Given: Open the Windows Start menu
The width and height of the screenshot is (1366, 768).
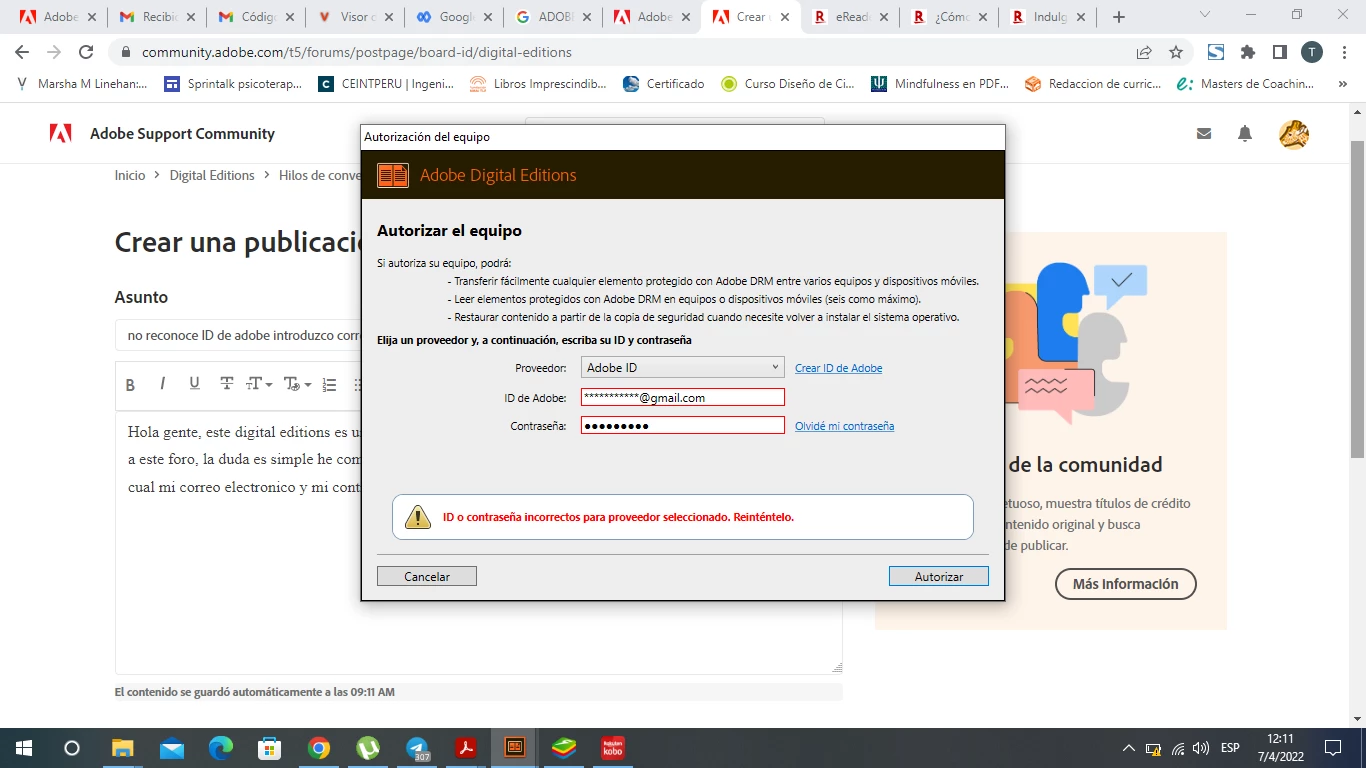Looking at the screenshot, I should (x=23, y=747).
